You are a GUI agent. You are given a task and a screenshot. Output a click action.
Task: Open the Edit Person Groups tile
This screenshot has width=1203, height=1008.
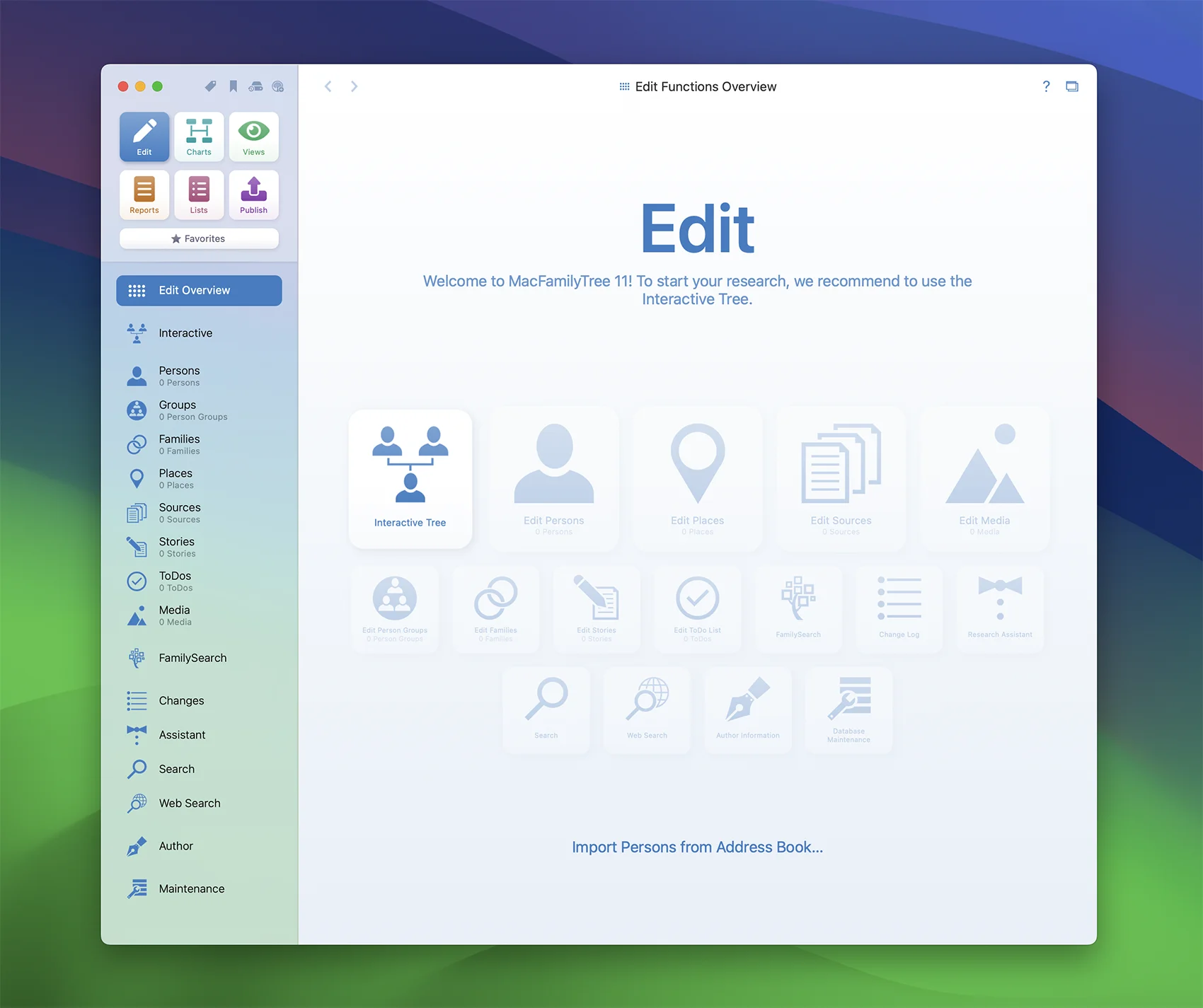pos(395,609)
